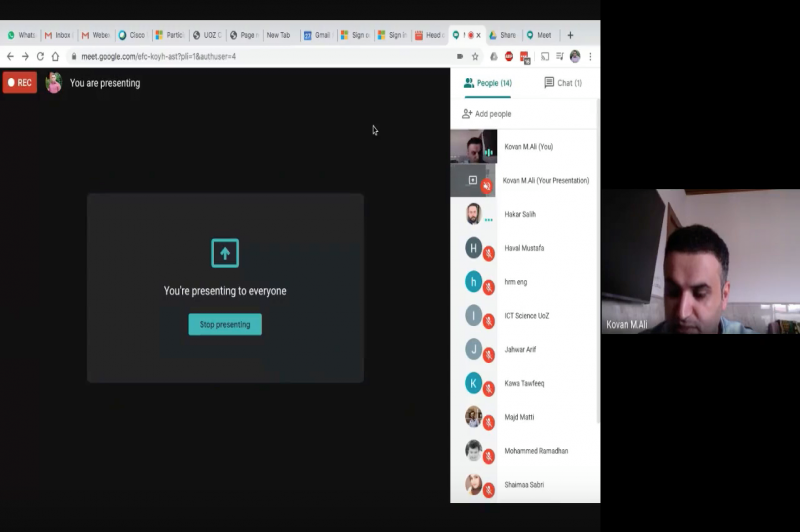Click the muted audio icon on Your Presentation
Screen dimensions: 800x532
[x=487, y=185]
